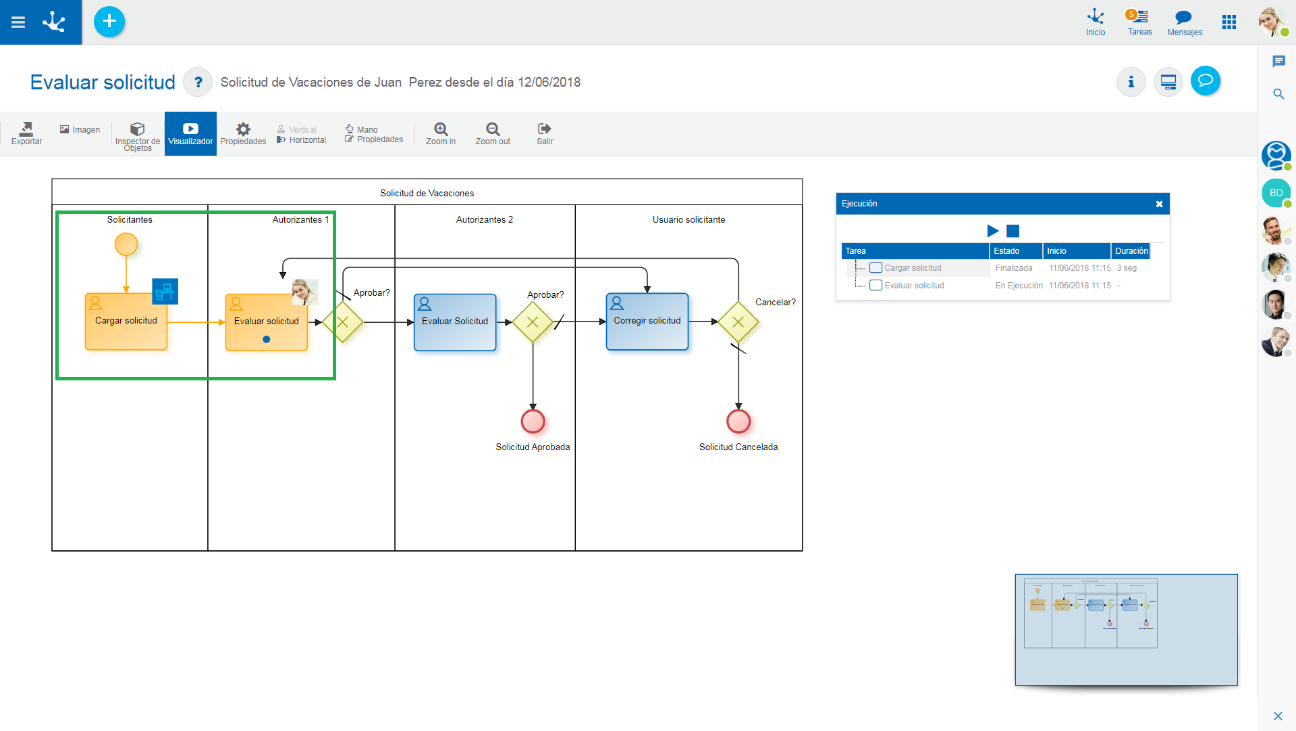The width and height of the screenshot is (1296, 731).
Task: Click the Zoom in magnifier
Action: tap(441, 134)
